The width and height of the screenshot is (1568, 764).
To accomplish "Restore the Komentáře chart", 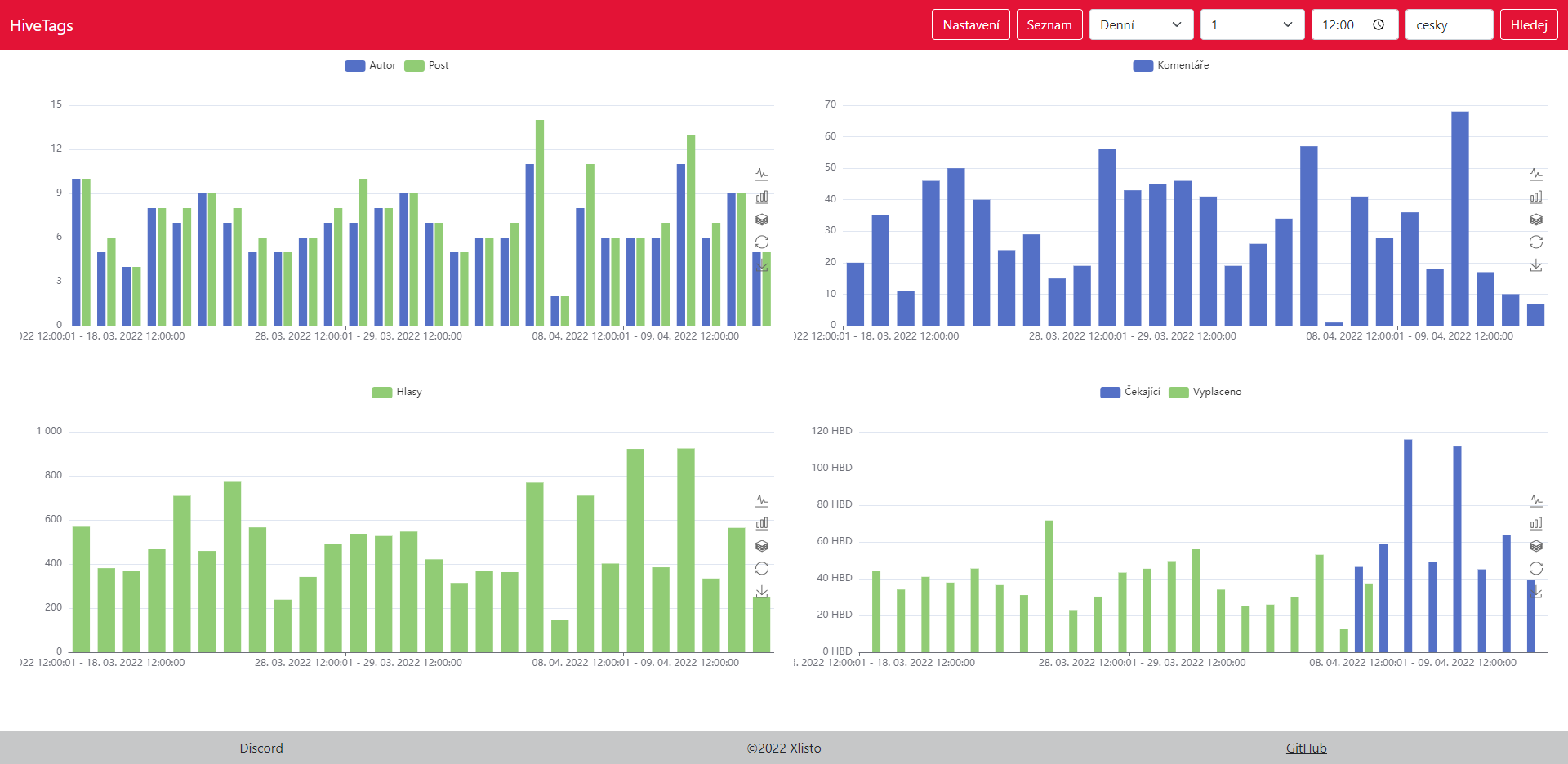I will [1536, 242].
